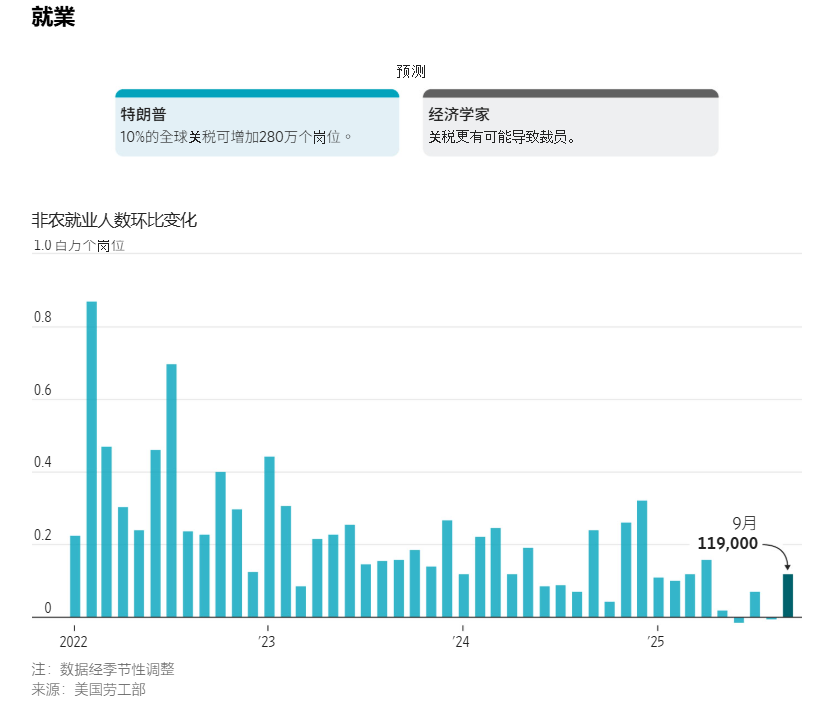Click the 0.8 y-axis label
This screenshot has width=833, height=706.
42,319
